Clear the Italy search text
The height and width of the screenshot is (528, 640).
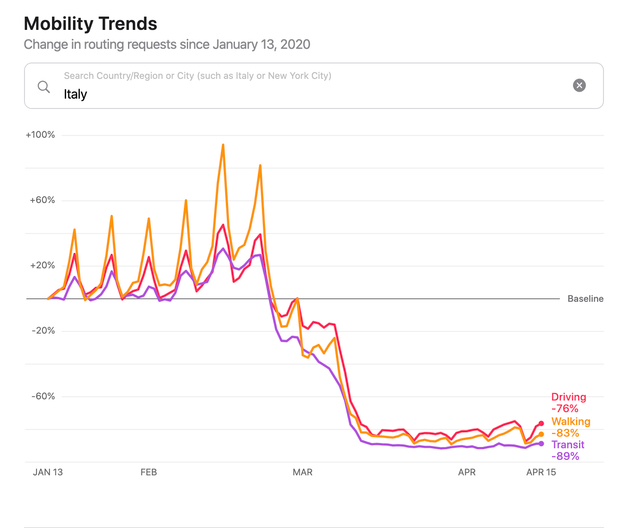pyautogui.click(x=579, y=86)
